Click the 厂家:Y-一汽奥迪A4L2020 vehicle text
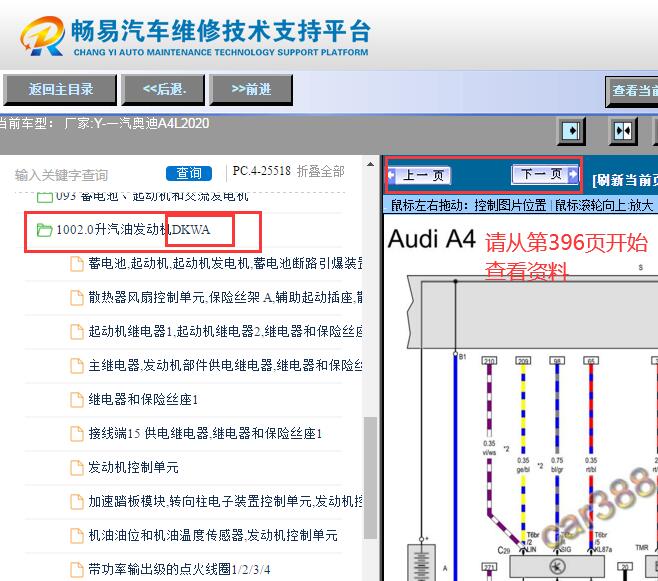658x581 pixels. [x=136, y=123]
